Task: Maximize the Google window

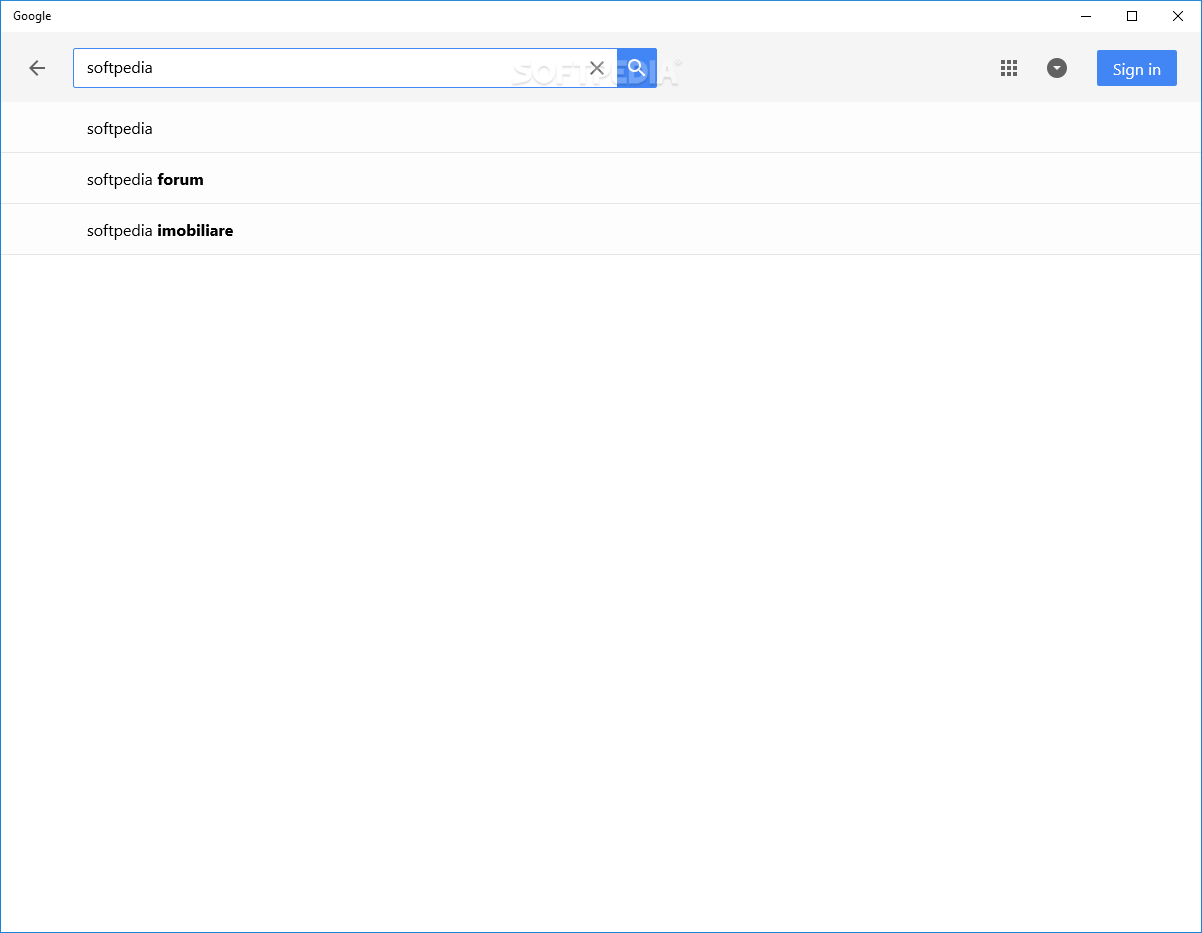Action: (1132, 16)
